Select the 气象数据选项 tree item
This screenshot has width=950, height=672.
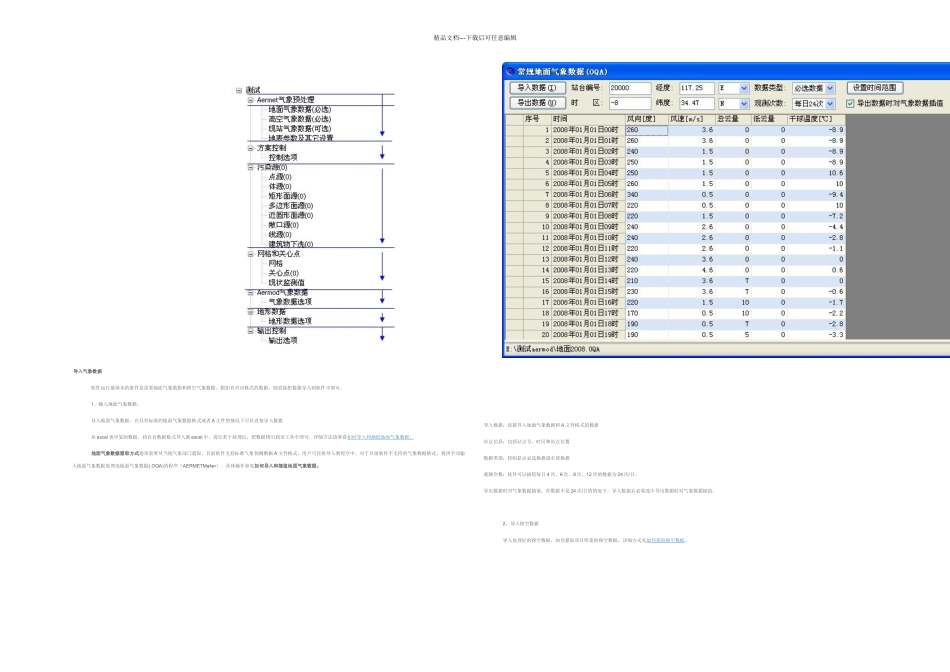click(x=290, y=302)
